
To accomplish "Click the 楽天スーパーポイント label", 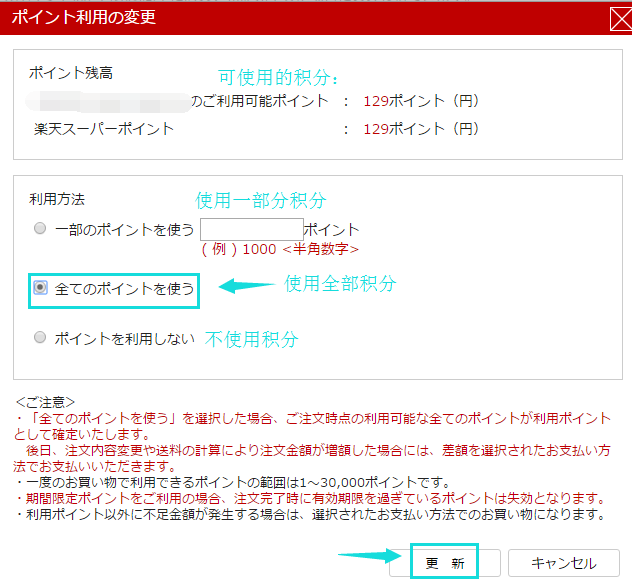I will pos(102,128).
